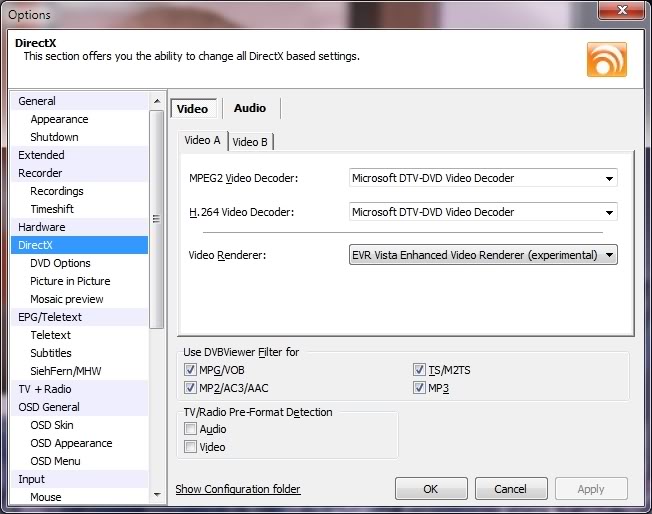Open the Timeshift options page

79,209
